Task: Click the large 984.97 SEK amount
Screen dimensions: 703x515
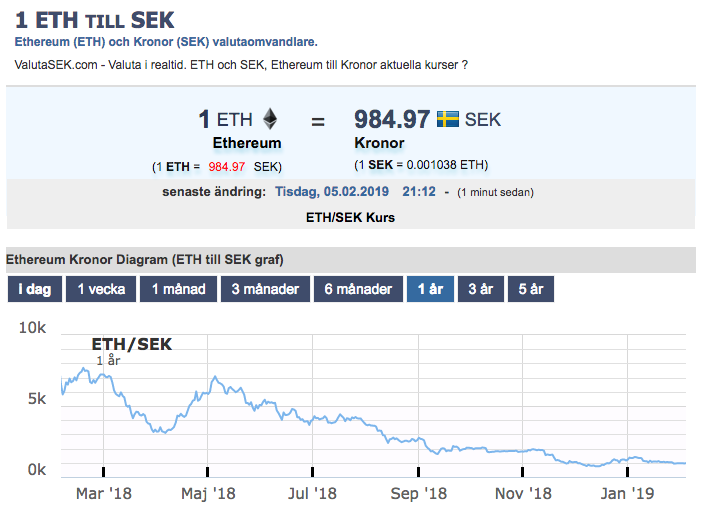Action: [x=392, y=119]
